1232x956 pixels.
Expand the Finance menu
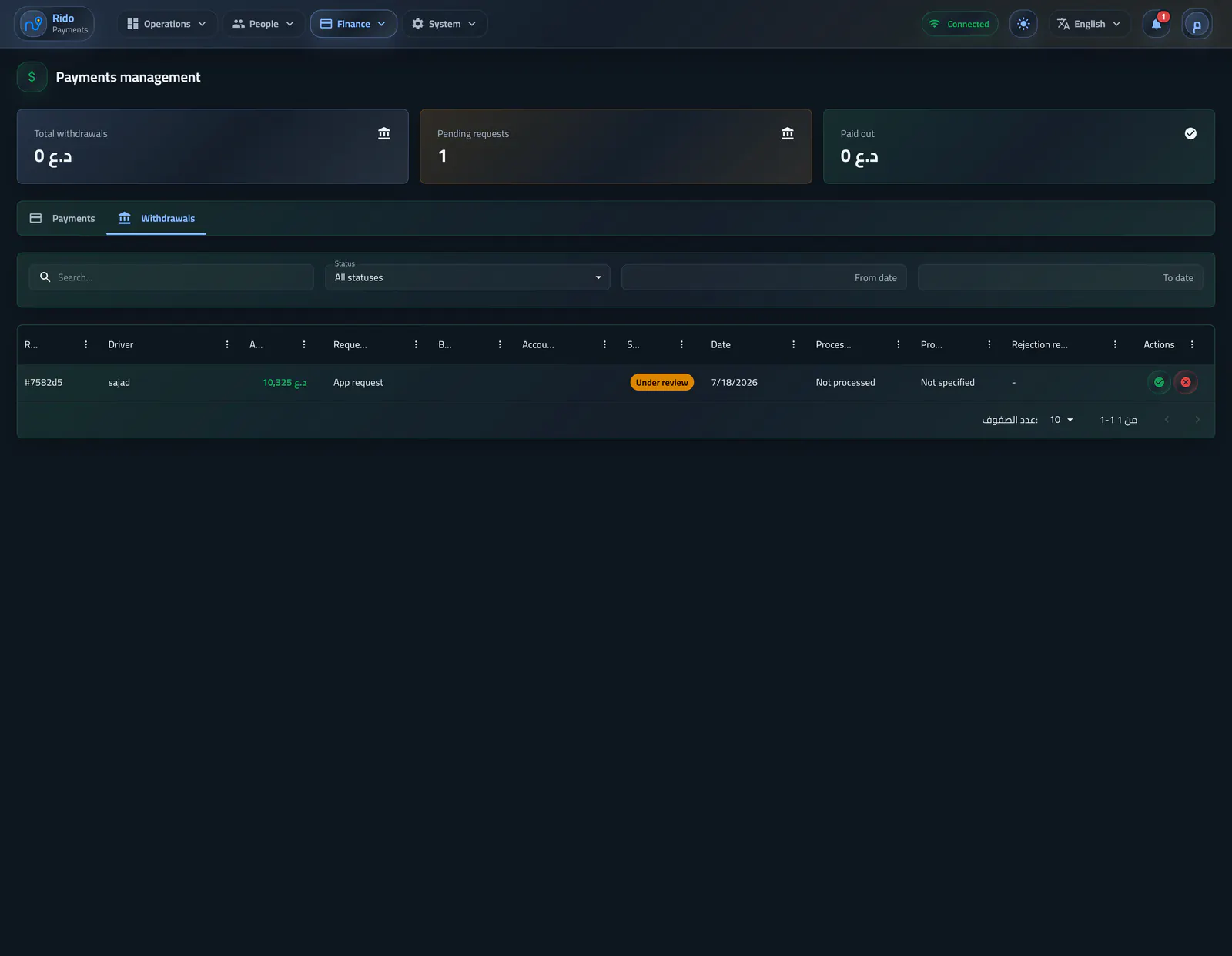point(353,24)
